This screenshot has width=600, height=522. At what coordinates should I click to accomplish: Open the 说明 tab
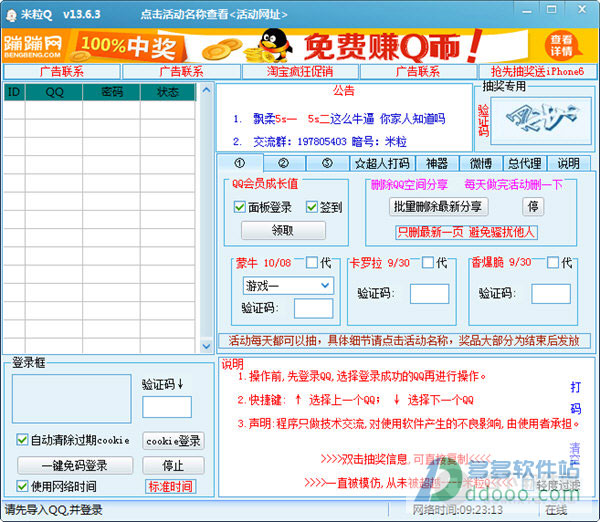(x=569, y=164)
